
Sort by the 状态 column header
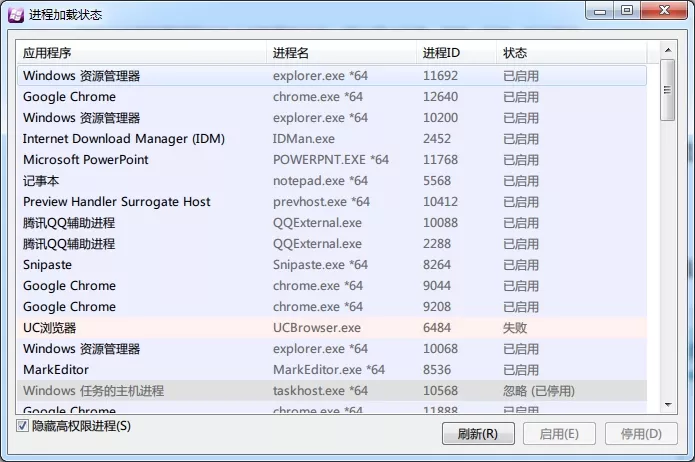[571, 53]
